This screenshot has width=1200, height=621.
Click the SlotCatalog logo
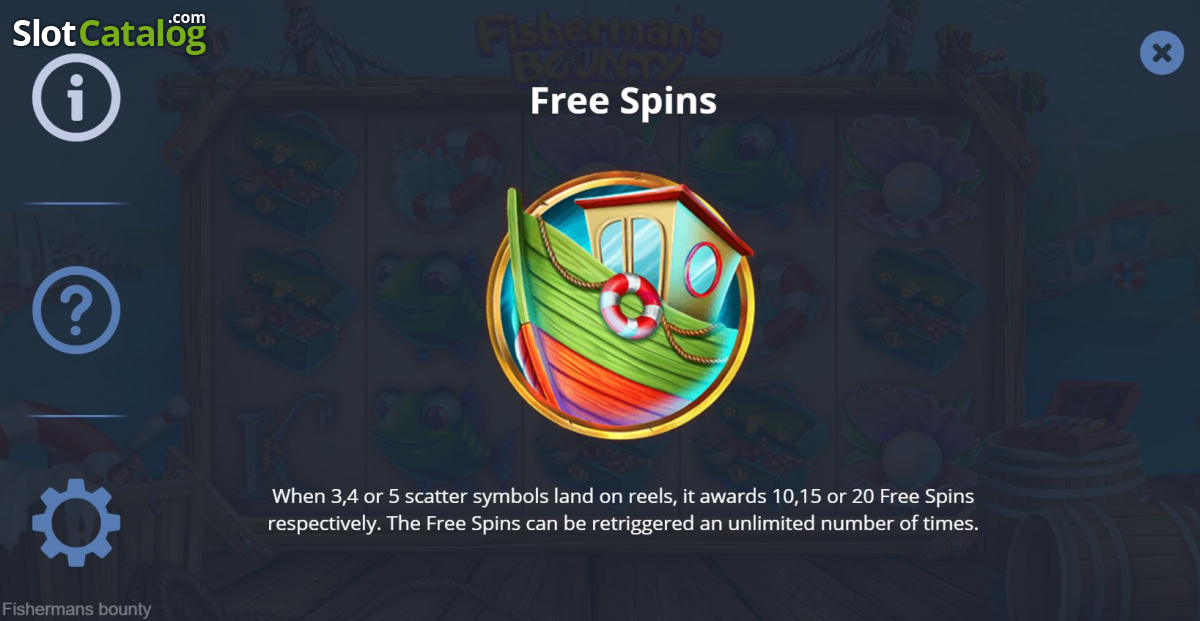[x=109, y=33]
